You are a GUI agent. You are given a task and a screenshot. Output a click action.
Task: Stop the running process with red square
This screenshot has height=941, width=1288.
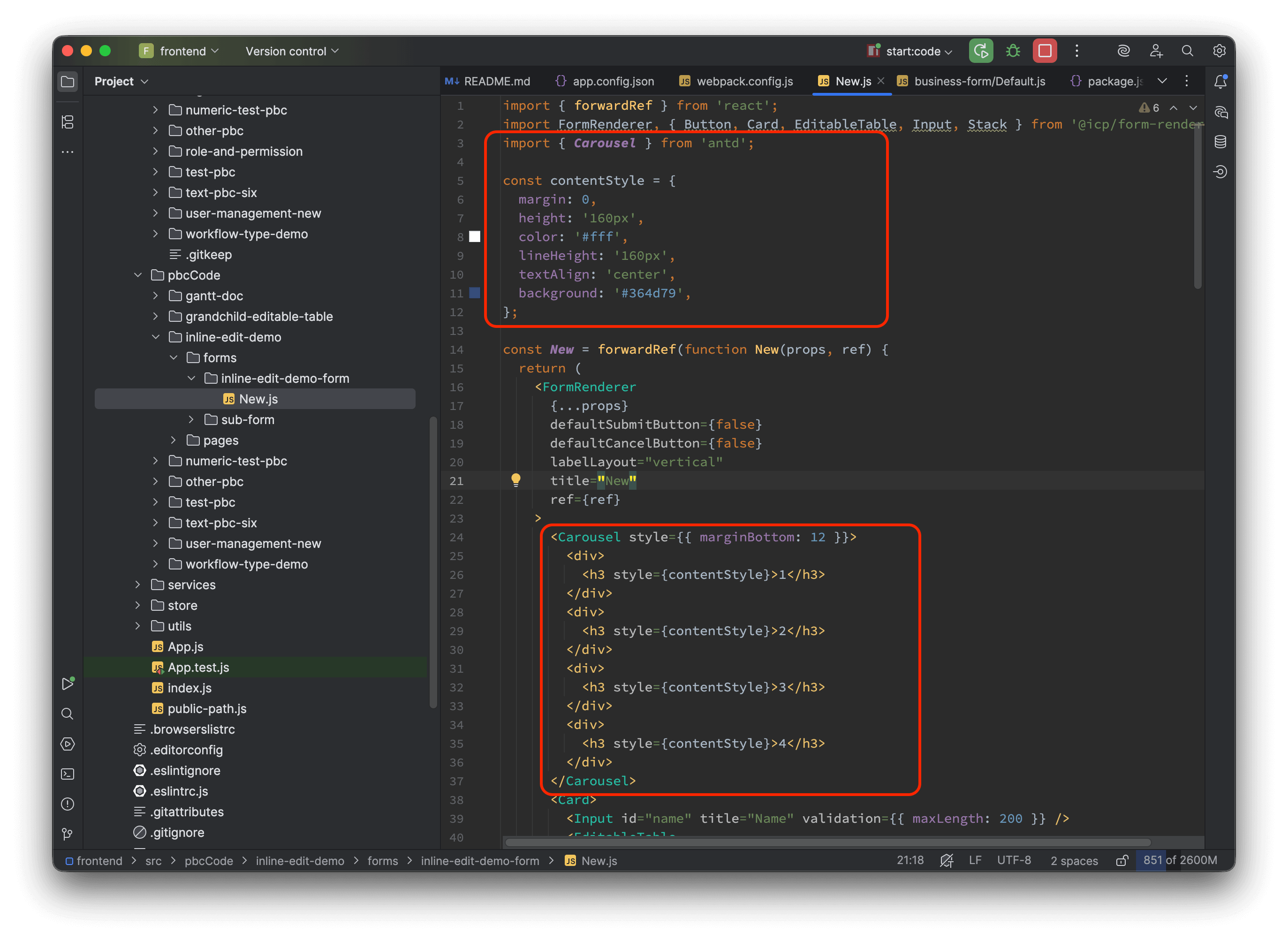[x=1044, y=51]
